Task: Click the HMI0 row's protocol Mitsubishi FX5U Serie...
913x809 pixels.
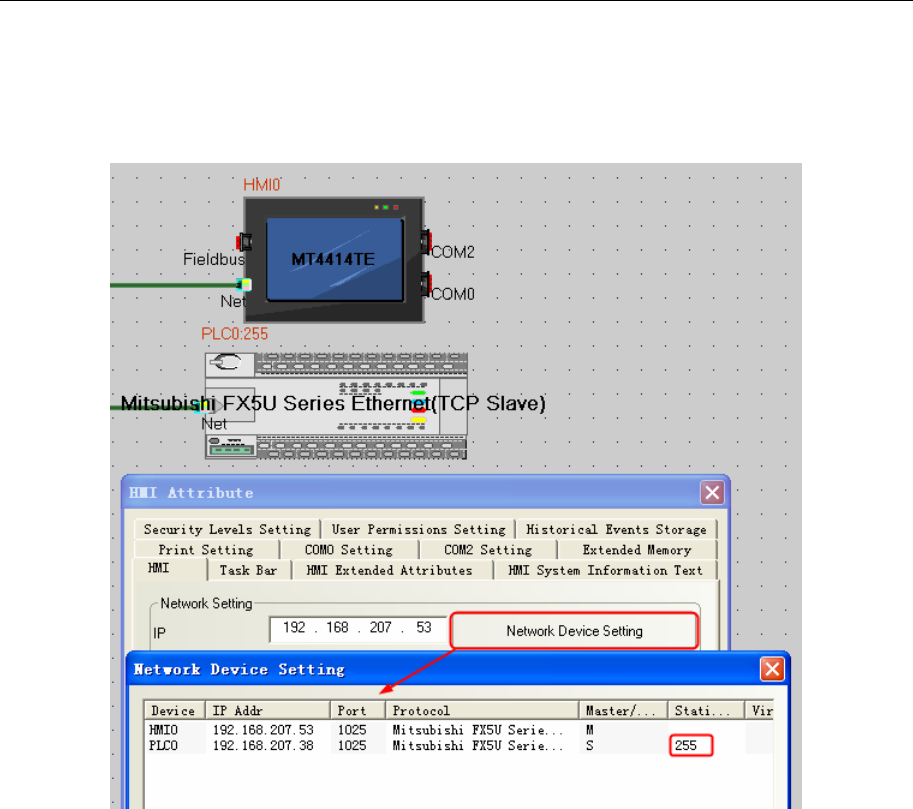Action: (477, 730)
